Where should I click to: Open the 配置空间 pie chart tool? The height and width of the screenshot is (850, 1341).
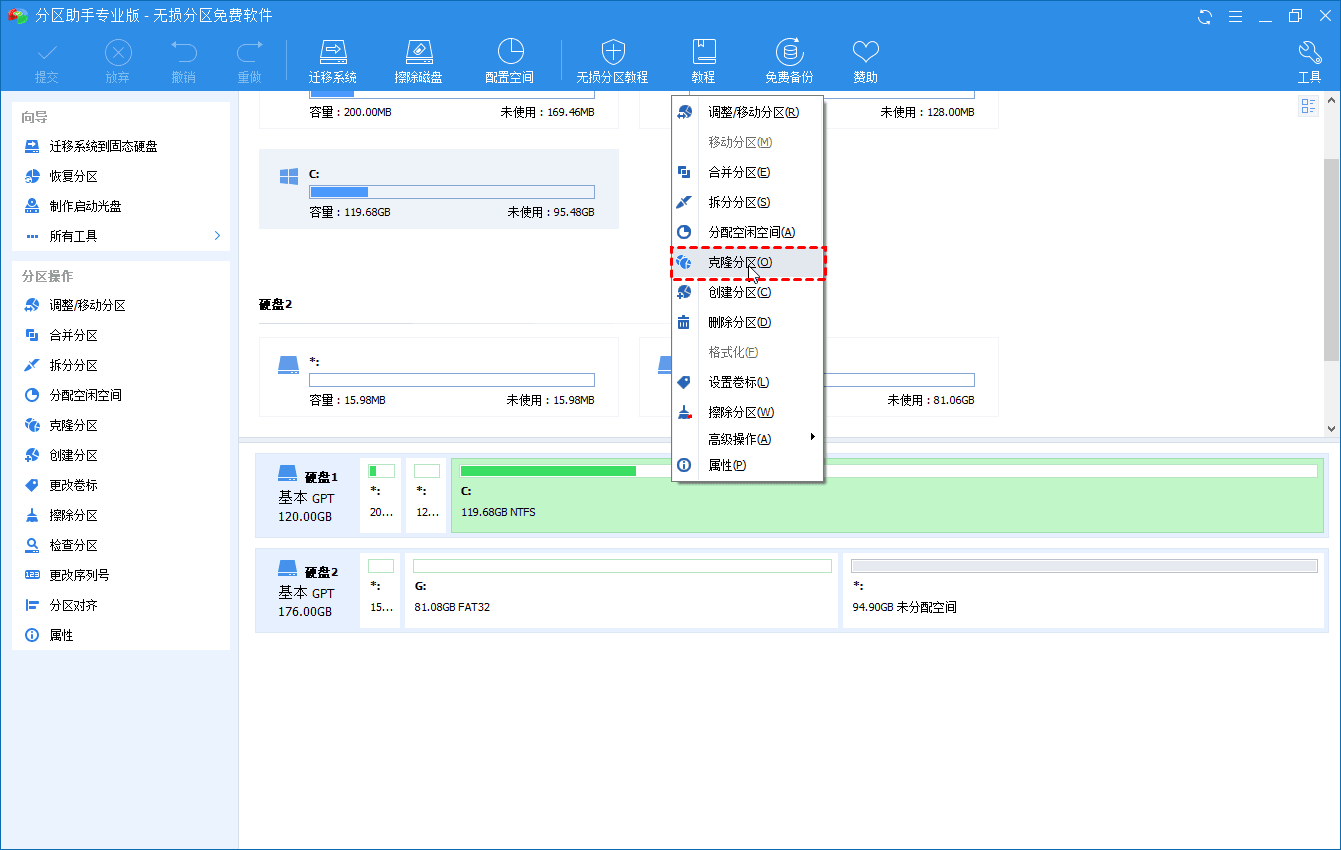point(510,54)
